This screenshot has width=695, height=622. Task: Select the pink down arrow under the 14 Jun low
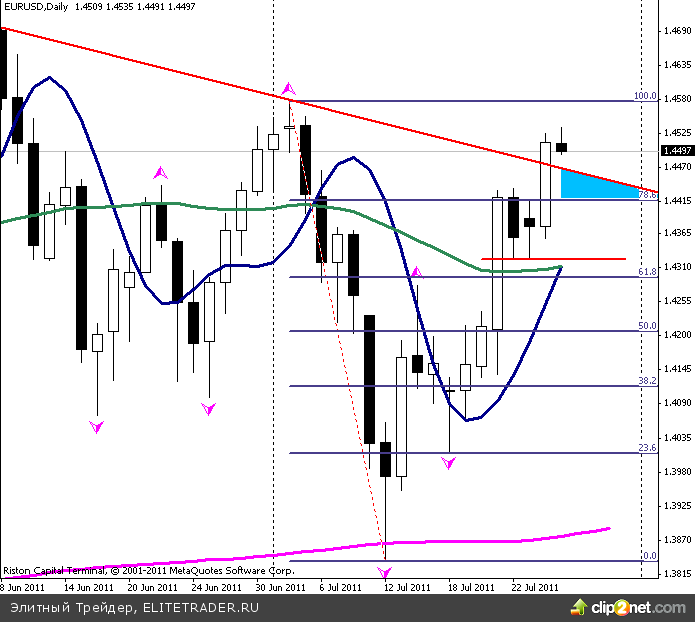[x=96, y=426]
